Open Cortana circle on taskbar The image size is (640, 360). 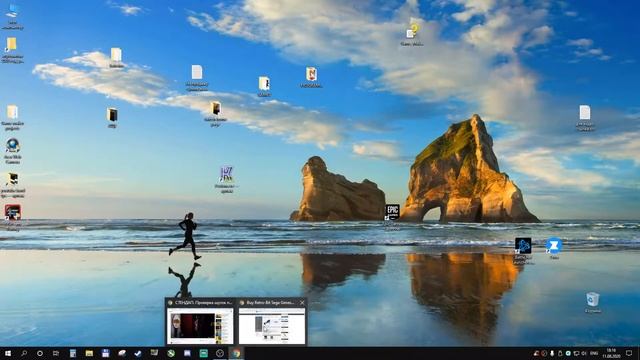[40, 353]
